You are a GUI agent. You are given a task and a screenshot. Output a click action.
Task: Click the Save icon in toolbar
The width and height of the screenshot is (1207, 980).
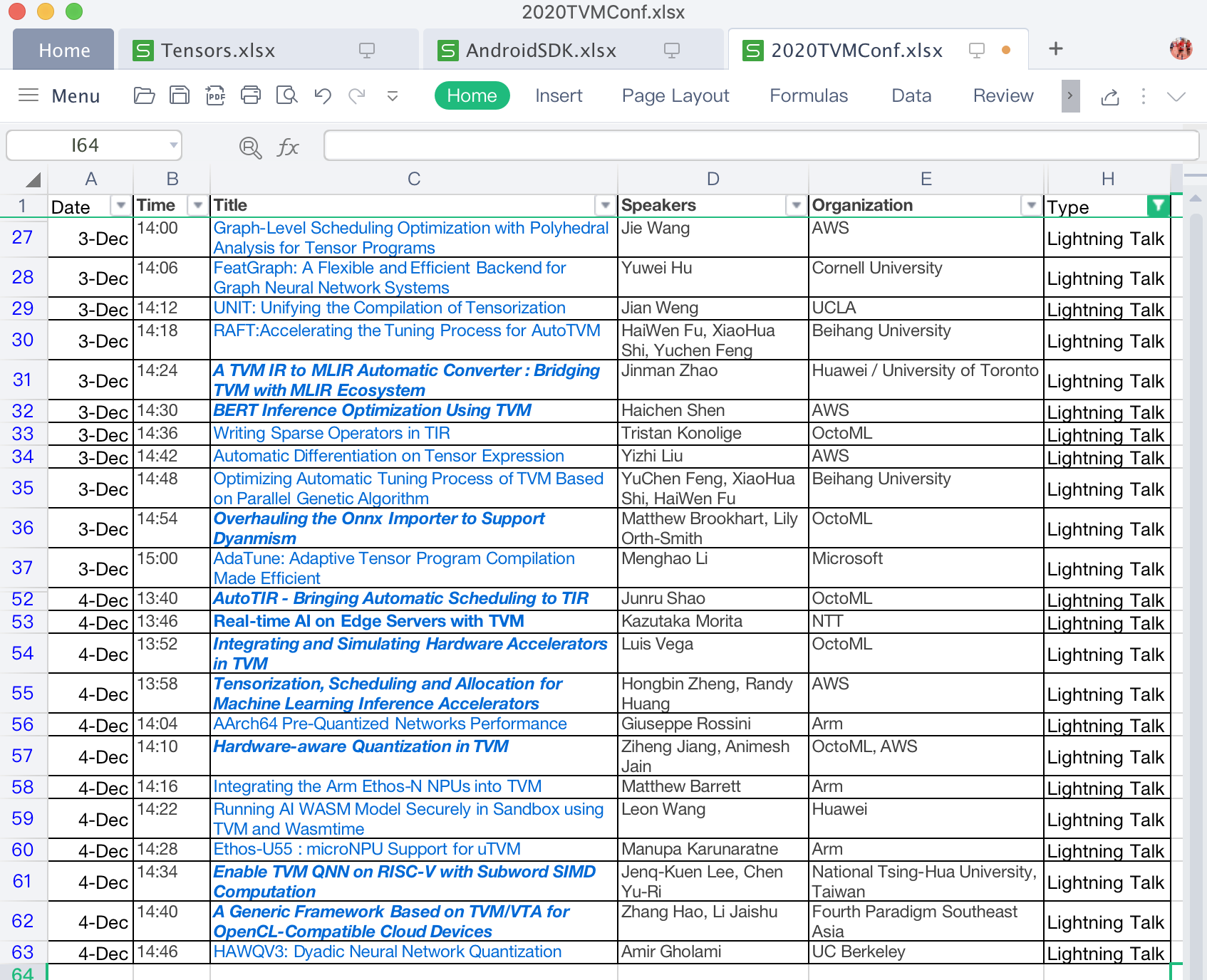[180, 95]
